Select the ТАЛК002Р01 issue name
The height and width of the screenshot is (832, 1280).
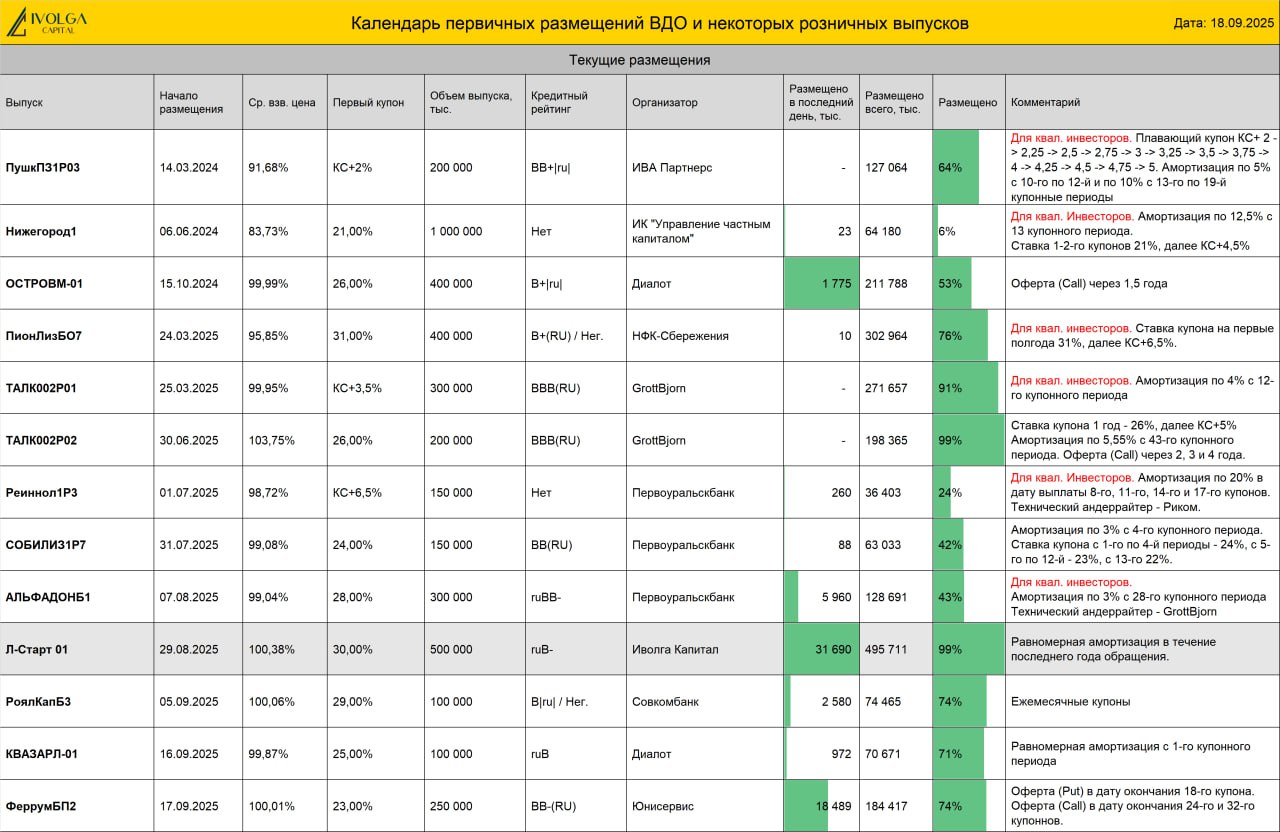tap(41, 387)
